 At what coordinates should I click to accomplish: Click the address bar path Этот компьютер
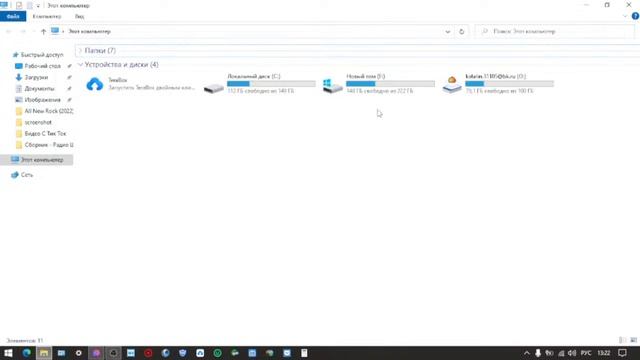click(89, 31)
